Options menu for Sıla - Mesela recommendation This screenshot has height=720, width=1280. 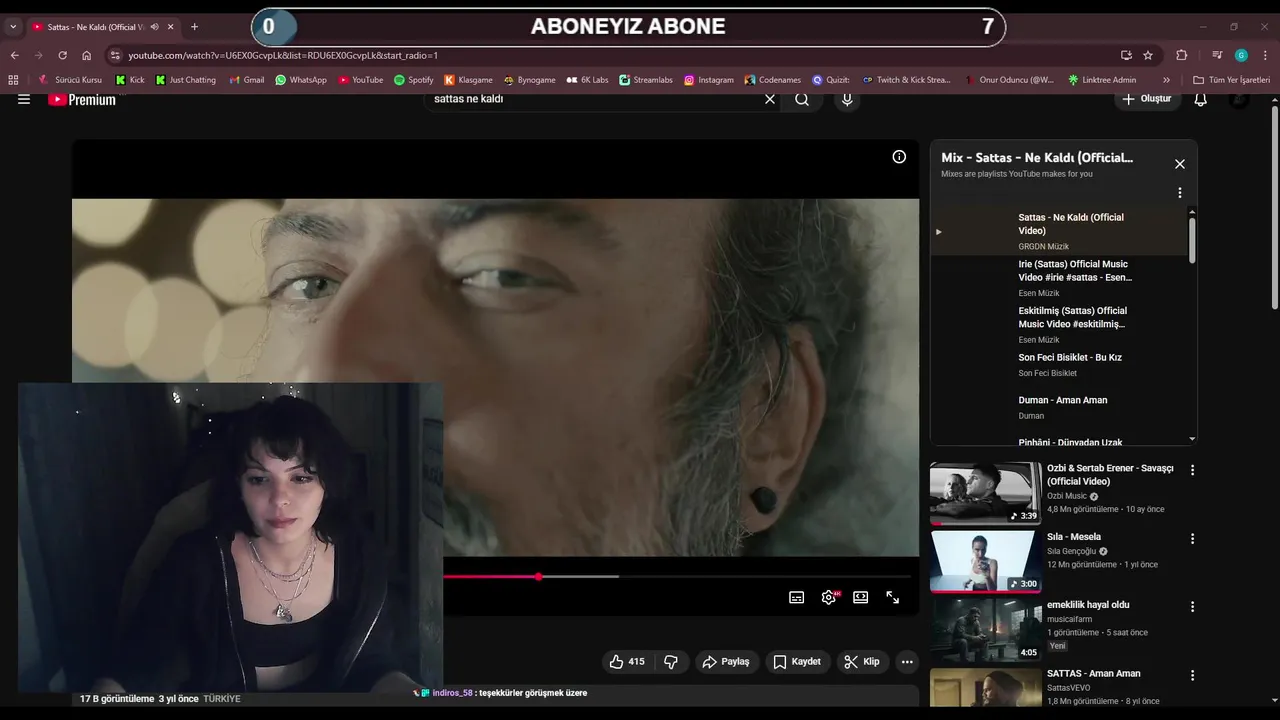point(1192,538)
